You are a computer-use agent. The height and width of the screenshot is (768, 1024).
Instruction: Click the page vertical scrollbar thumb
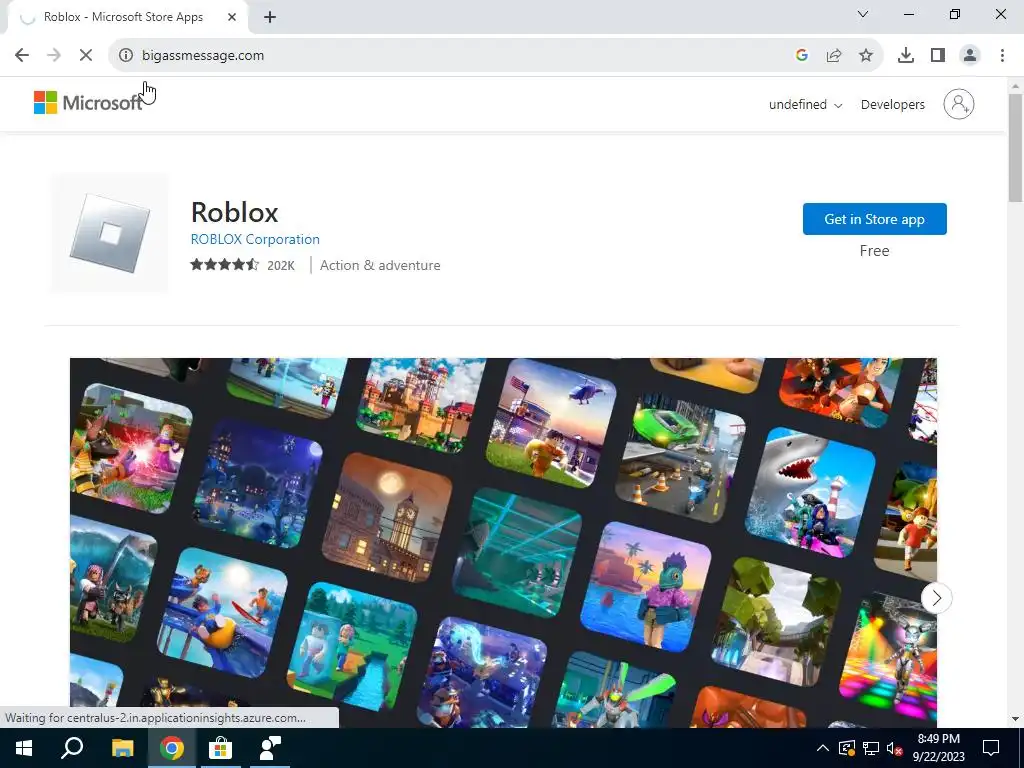[x=1015, y=147]
